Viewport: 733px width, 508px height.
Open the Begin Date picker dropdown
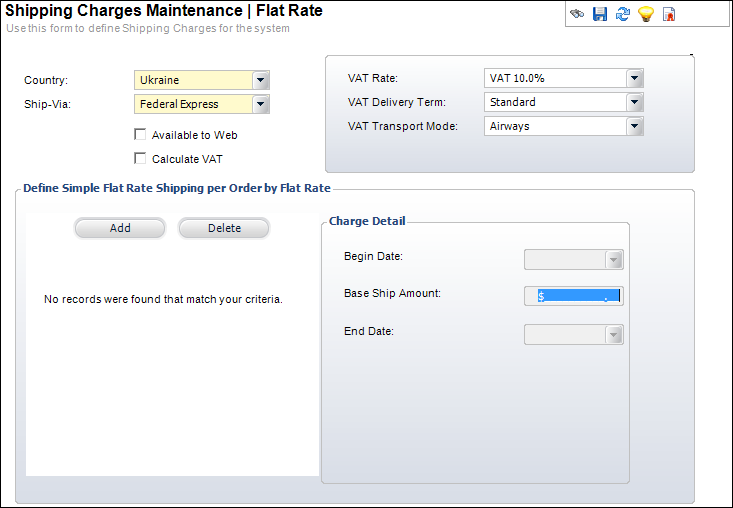pos(613,259)
